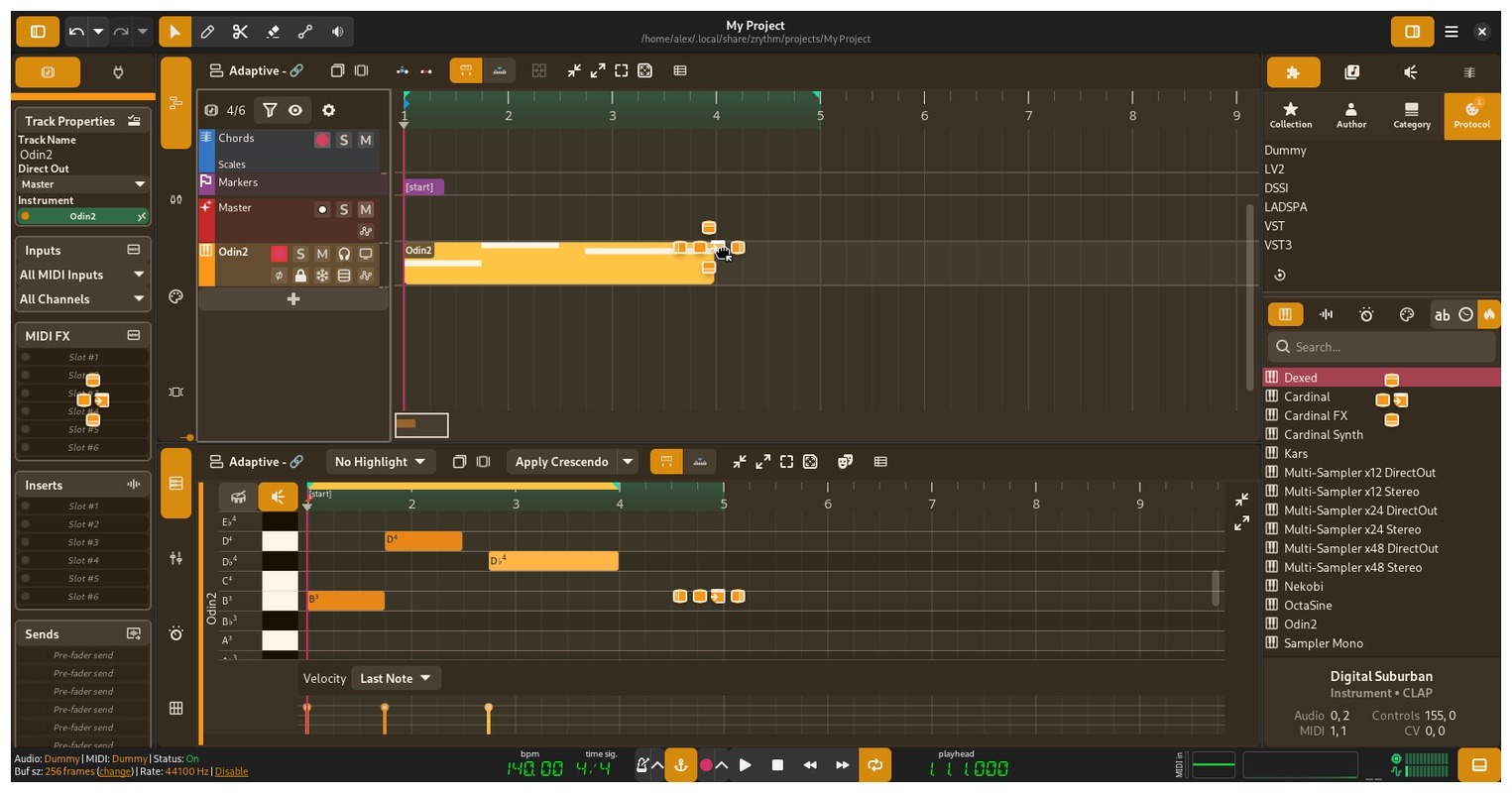Open the track filter funnel
The image size is (1512, 793).
[x=270, y=110]
